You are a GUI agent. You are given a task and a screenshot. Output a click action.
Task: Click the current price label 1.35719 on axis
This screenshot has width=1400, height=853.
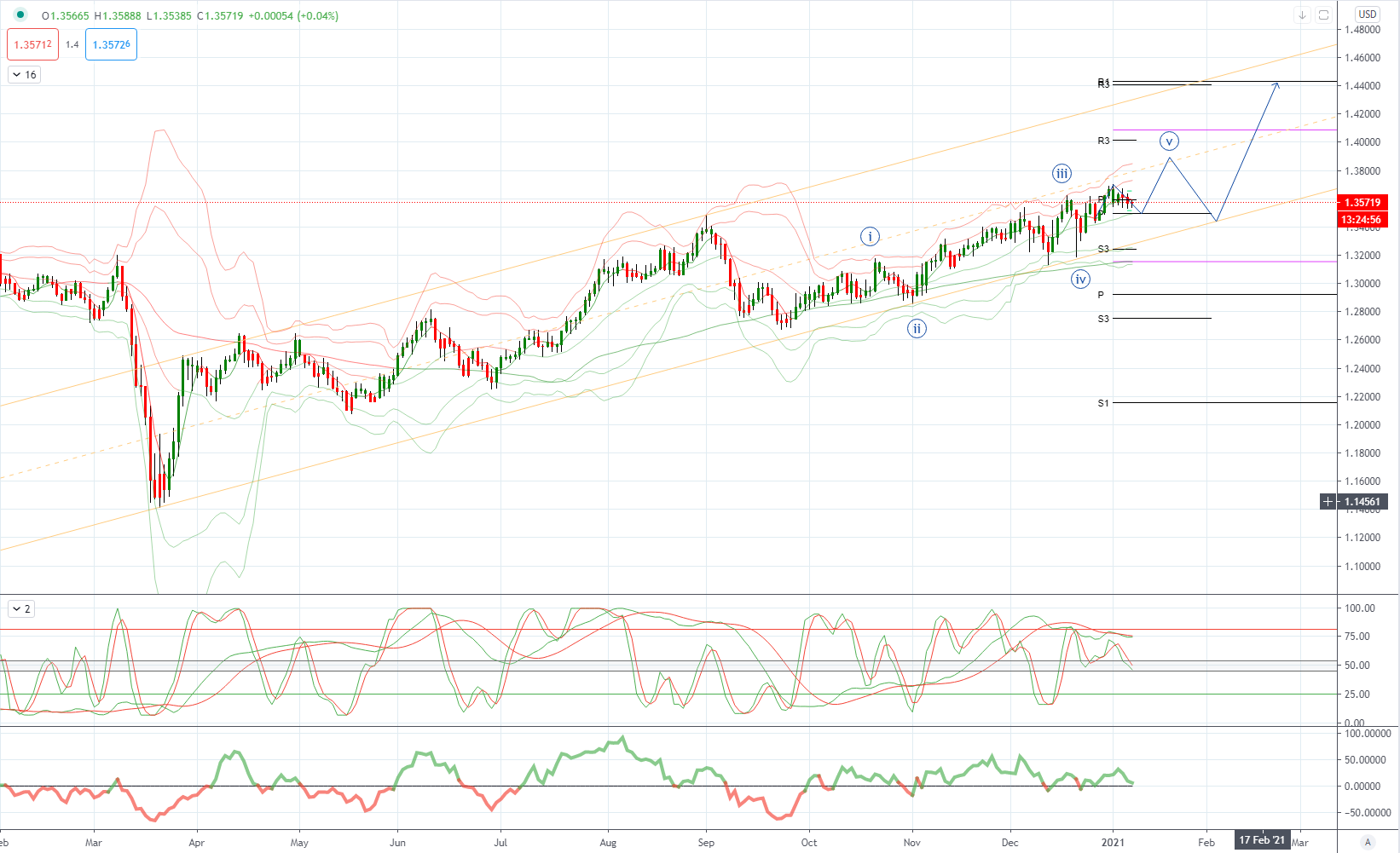[1362, 203]
